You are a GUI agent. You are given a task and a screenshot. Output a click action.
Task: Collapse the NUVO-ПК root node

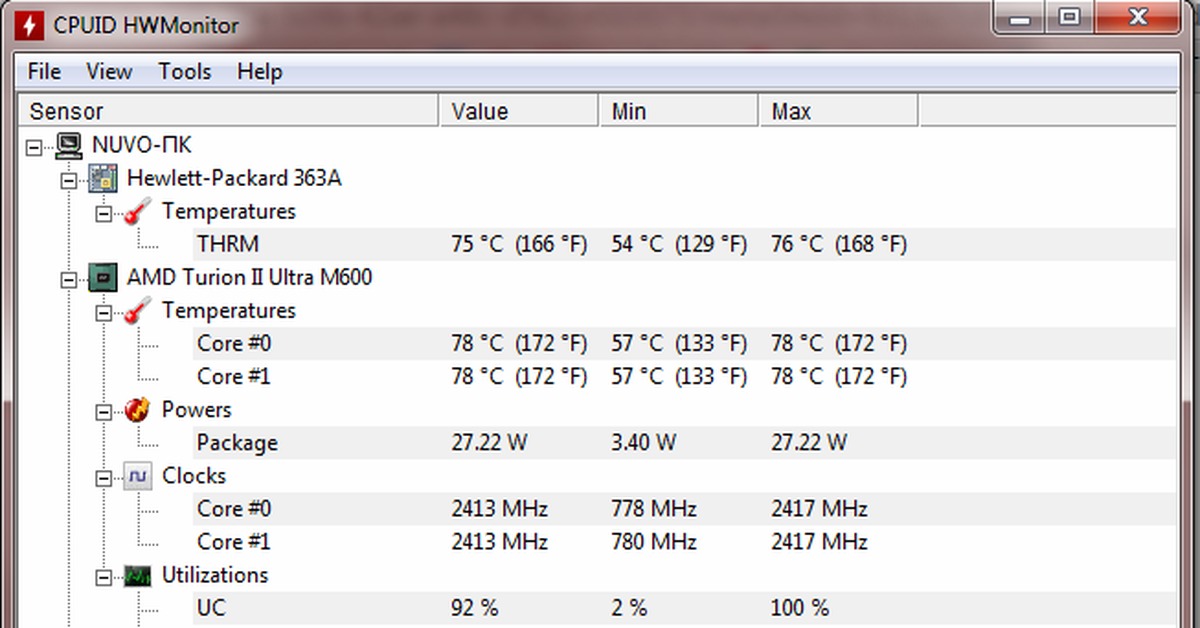(35, 147)
